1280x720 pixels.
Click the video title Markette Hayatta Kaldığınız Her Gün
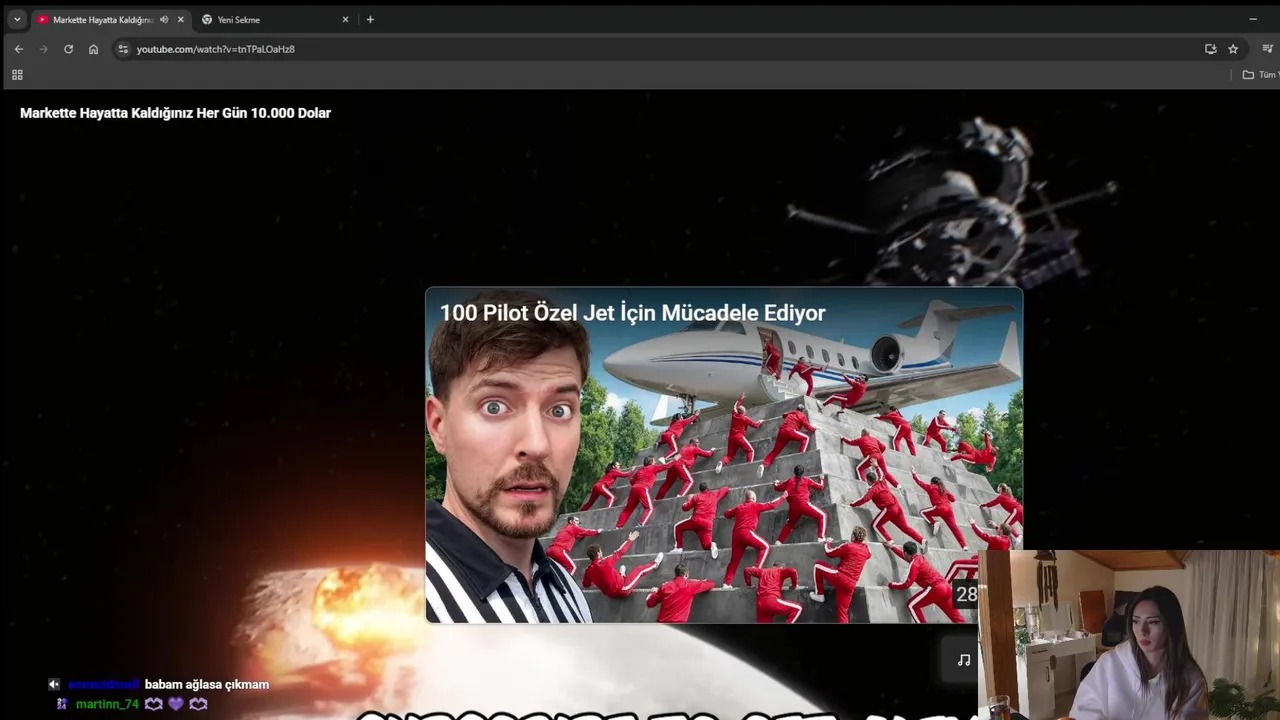[x=175, y=113]
